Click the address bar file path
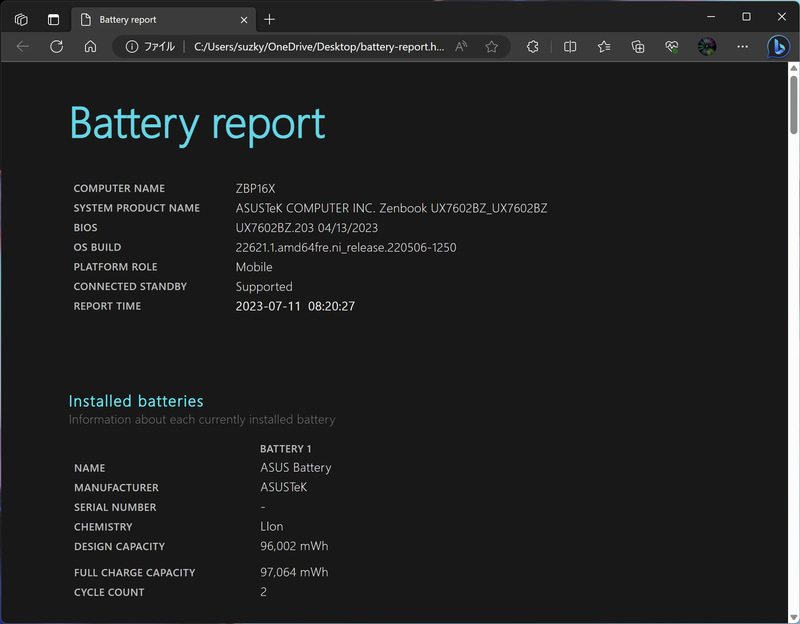Viewport: 800px width, 624px height. click(318, 46)
